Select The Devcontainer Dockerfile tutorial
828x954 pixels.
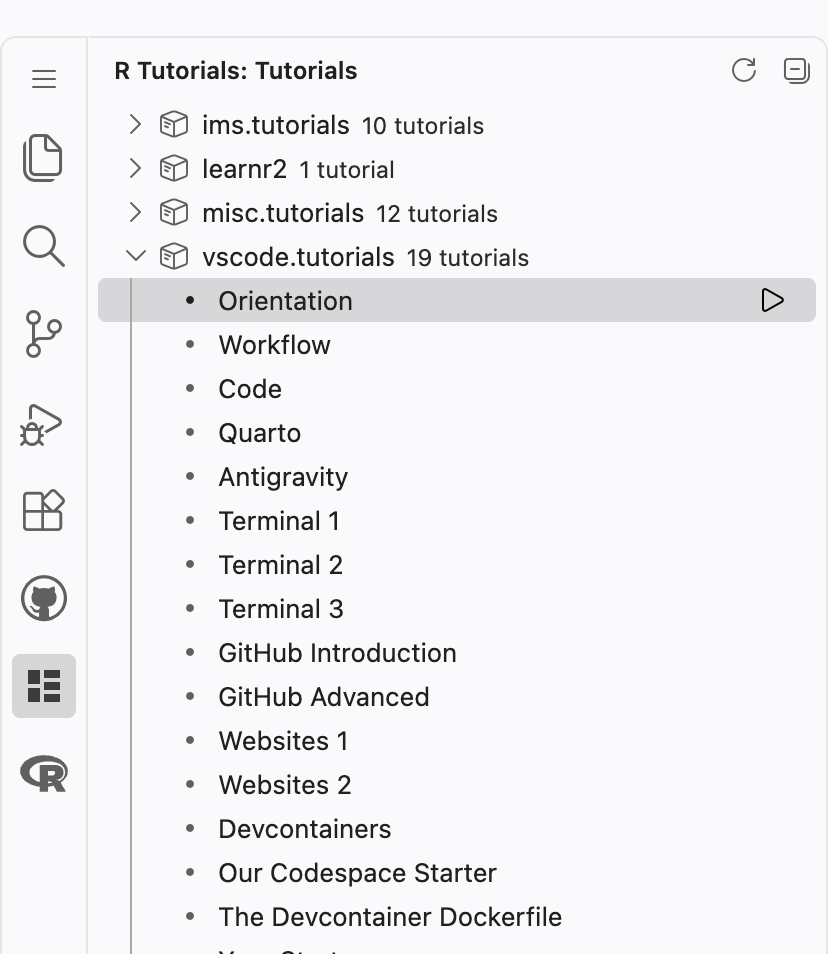(457, 916)
